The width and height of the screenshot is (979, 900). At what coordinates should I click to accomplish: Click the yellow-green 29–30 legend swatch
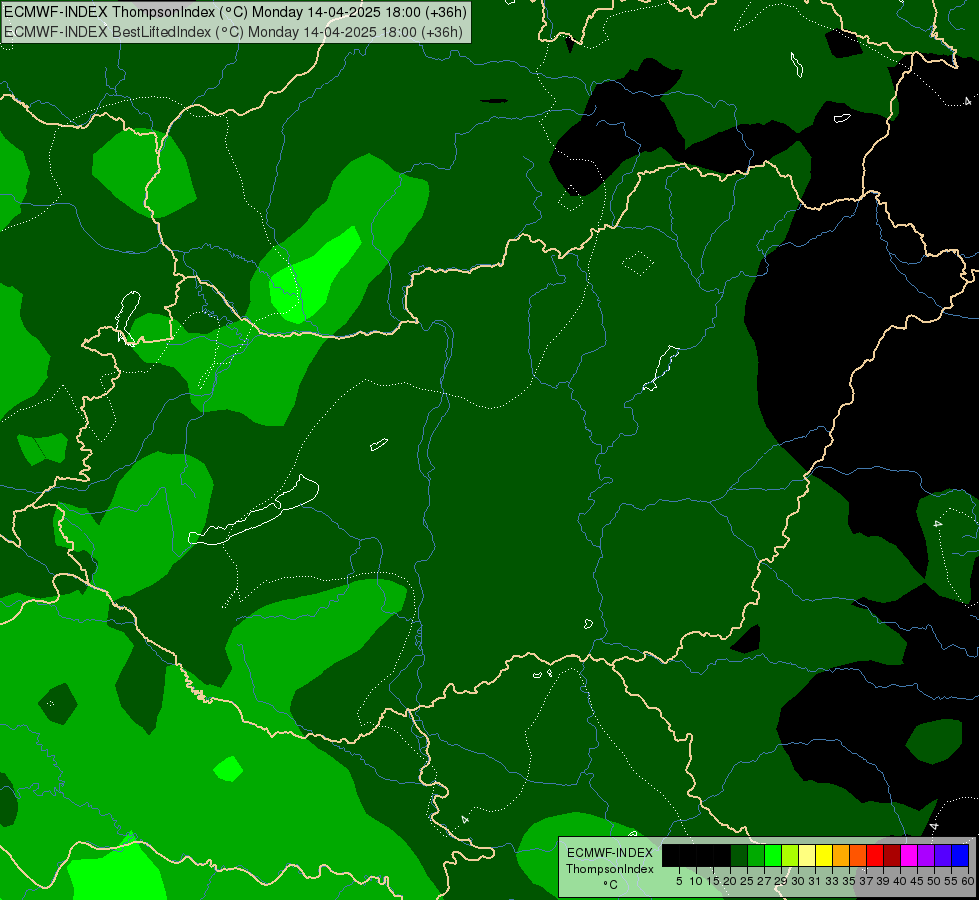click(790, 856)
